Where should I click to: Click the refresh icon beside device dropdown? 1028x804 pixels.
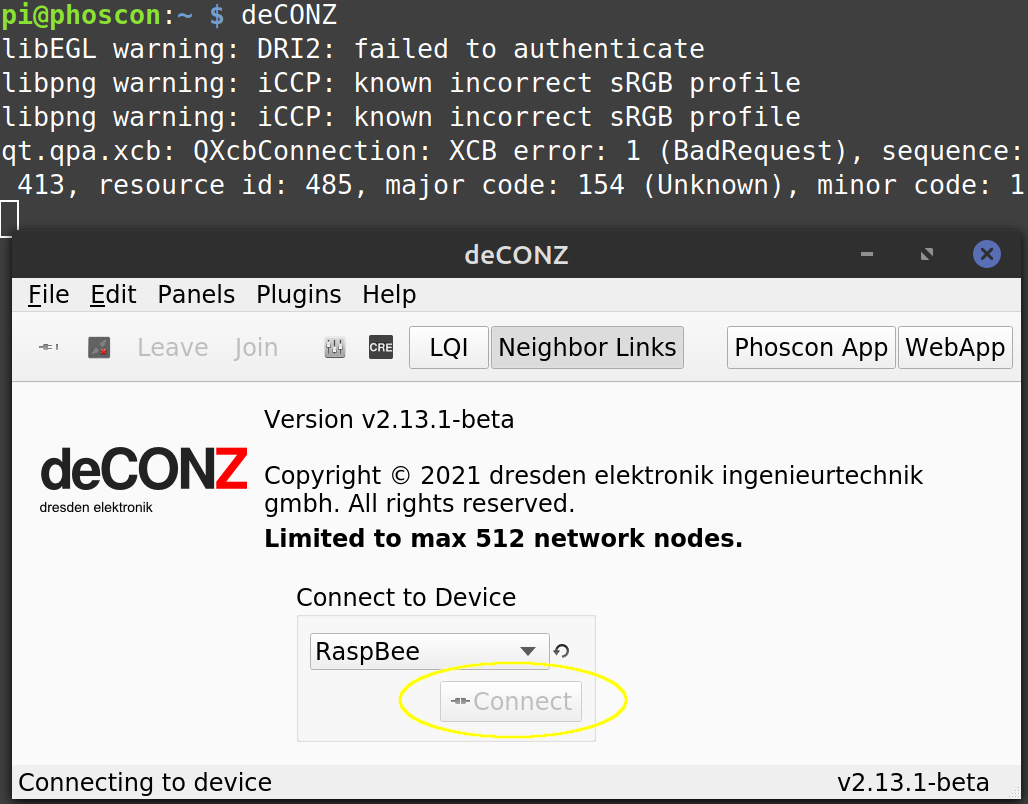561,651
